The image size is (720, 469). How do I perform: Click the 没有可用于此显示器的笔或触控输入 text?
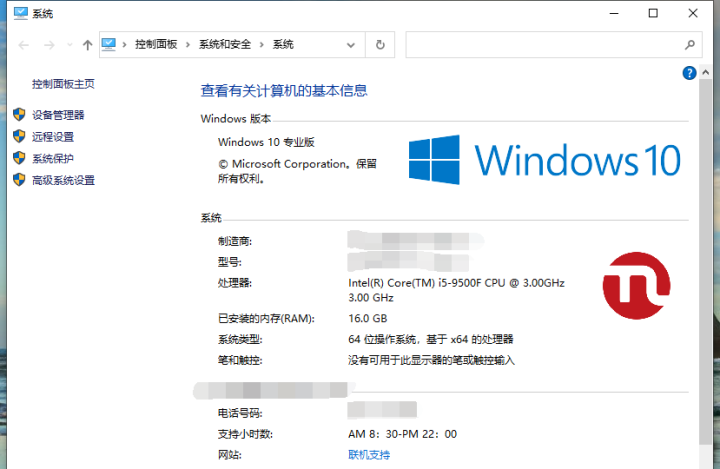[x=432, y=361]
